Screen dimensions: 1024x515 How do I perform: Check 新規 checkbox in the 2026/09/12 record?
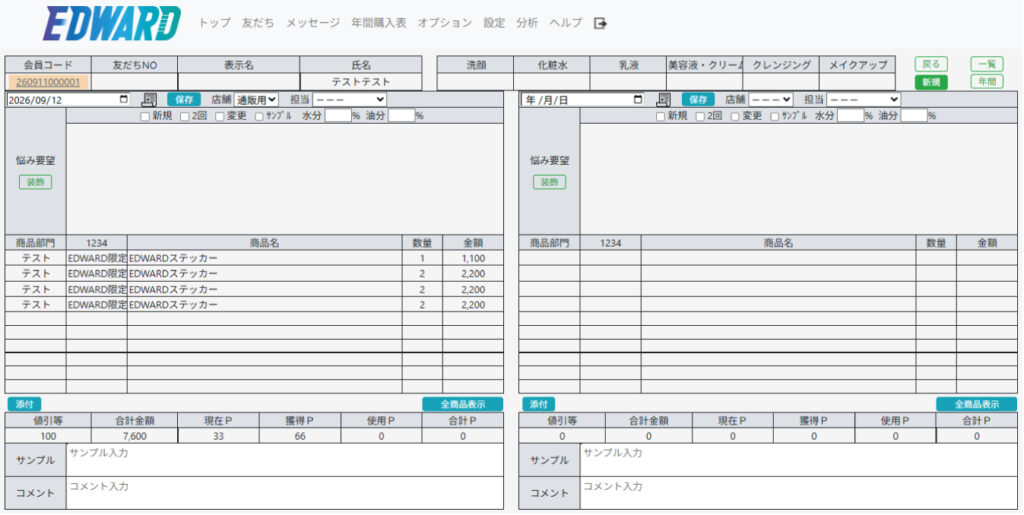(x=145, y=116)
